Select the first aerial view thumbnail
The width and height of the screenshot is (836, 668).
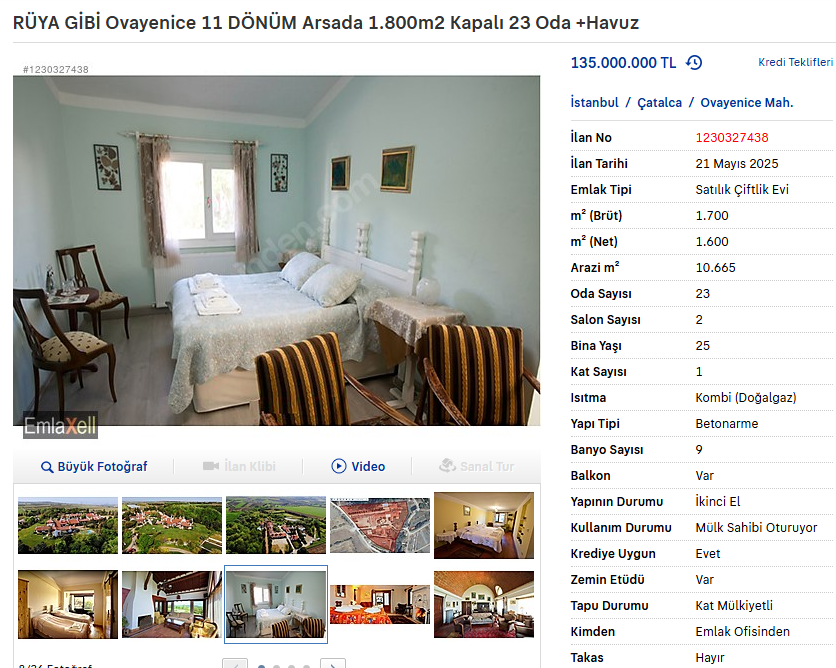(68, 526)
